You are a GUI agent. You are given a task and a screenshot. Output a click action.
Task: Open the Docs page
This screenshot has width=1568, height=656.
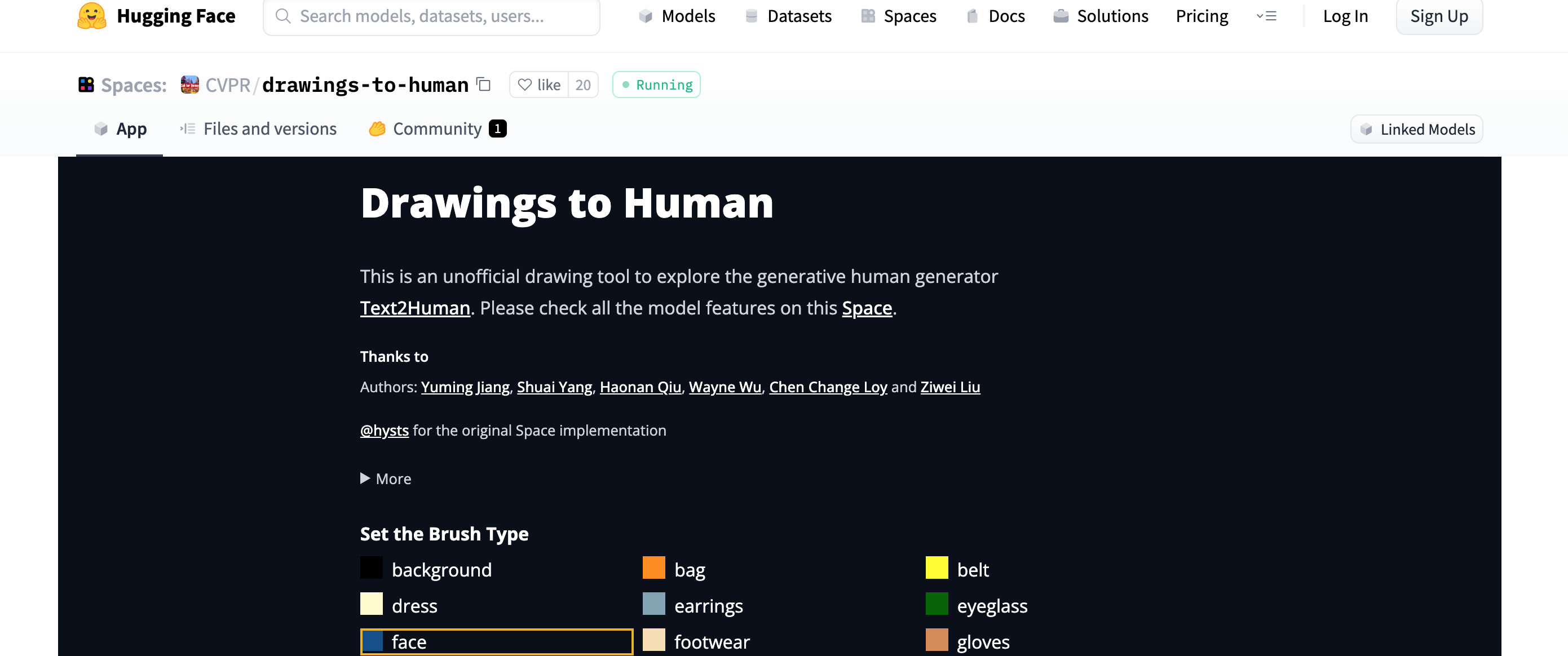tap(996, 16)
